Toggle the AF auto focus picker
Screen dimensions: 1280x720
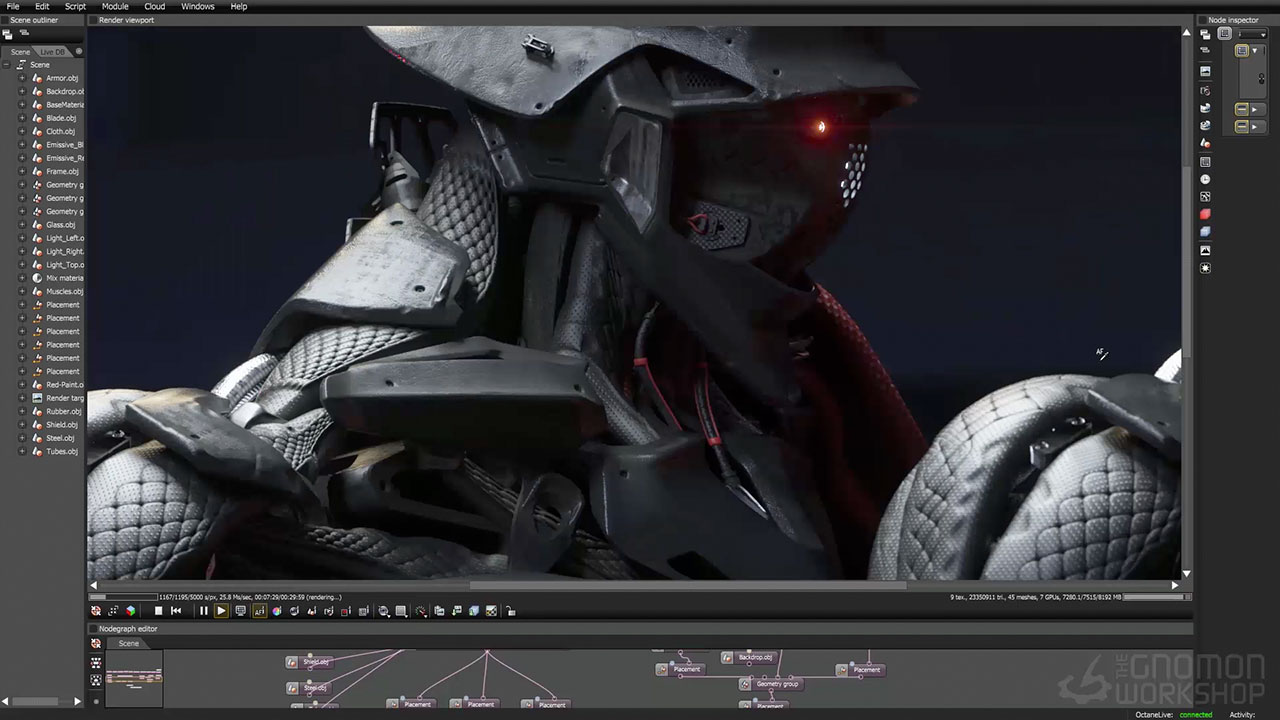coord(259,611)
